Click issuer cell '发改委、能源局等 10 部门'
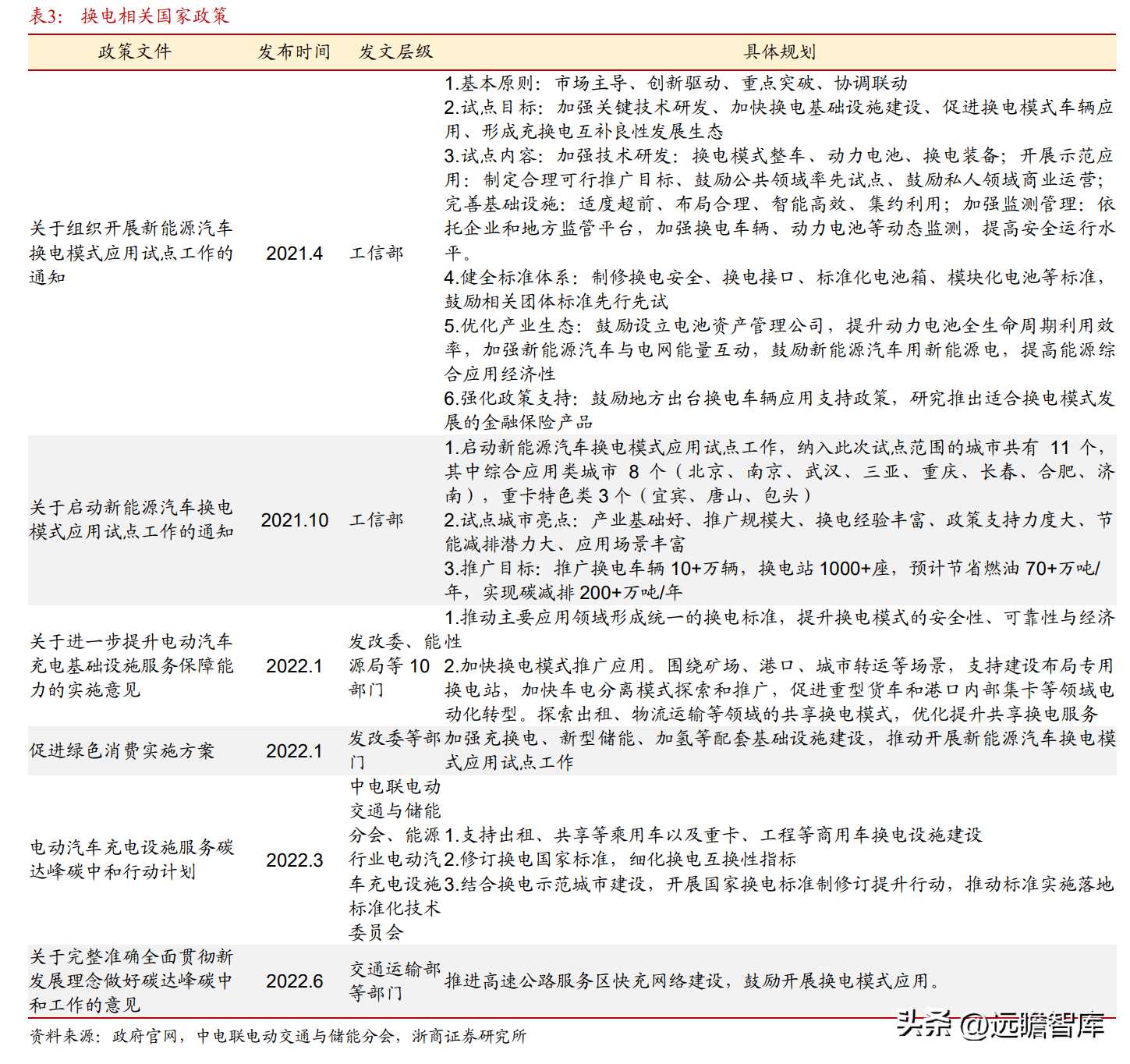The width and height of the screenshot is (1130, 1064). 394,665
